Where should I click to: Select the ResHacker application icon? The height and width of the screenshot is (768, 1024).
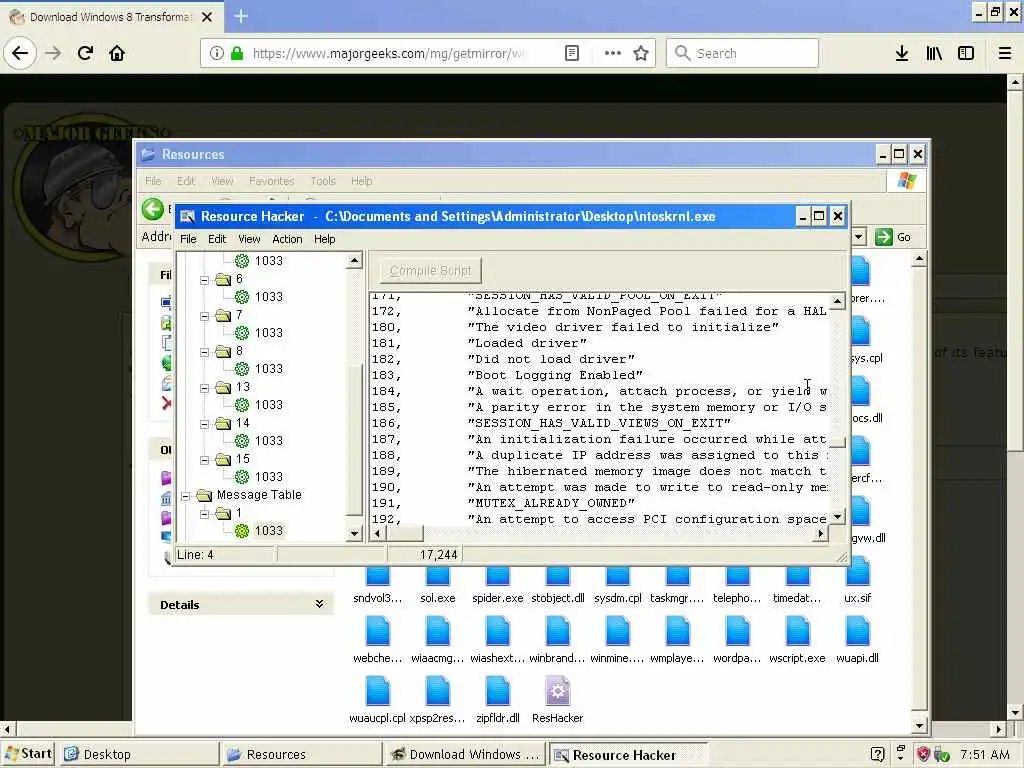pyautogui.click(x=557, y=692)
